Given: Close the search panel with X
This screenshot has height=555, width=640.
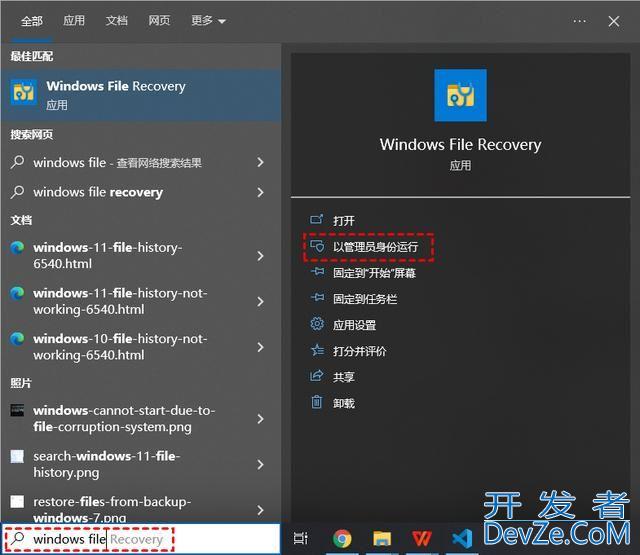Looking at the screenshot, I should (x=613, y=21).
